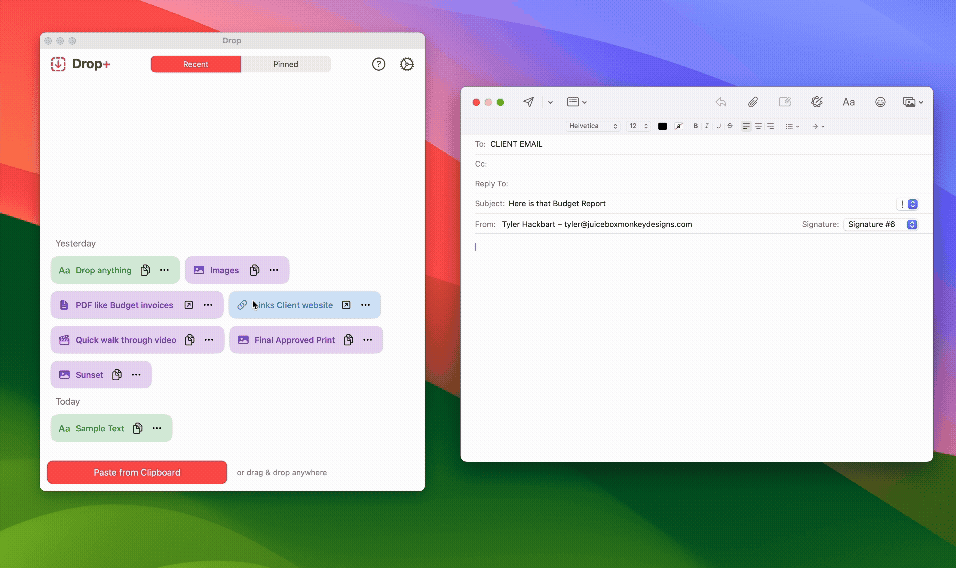Open the emoji picker in Mail

[x=880, y=102]
